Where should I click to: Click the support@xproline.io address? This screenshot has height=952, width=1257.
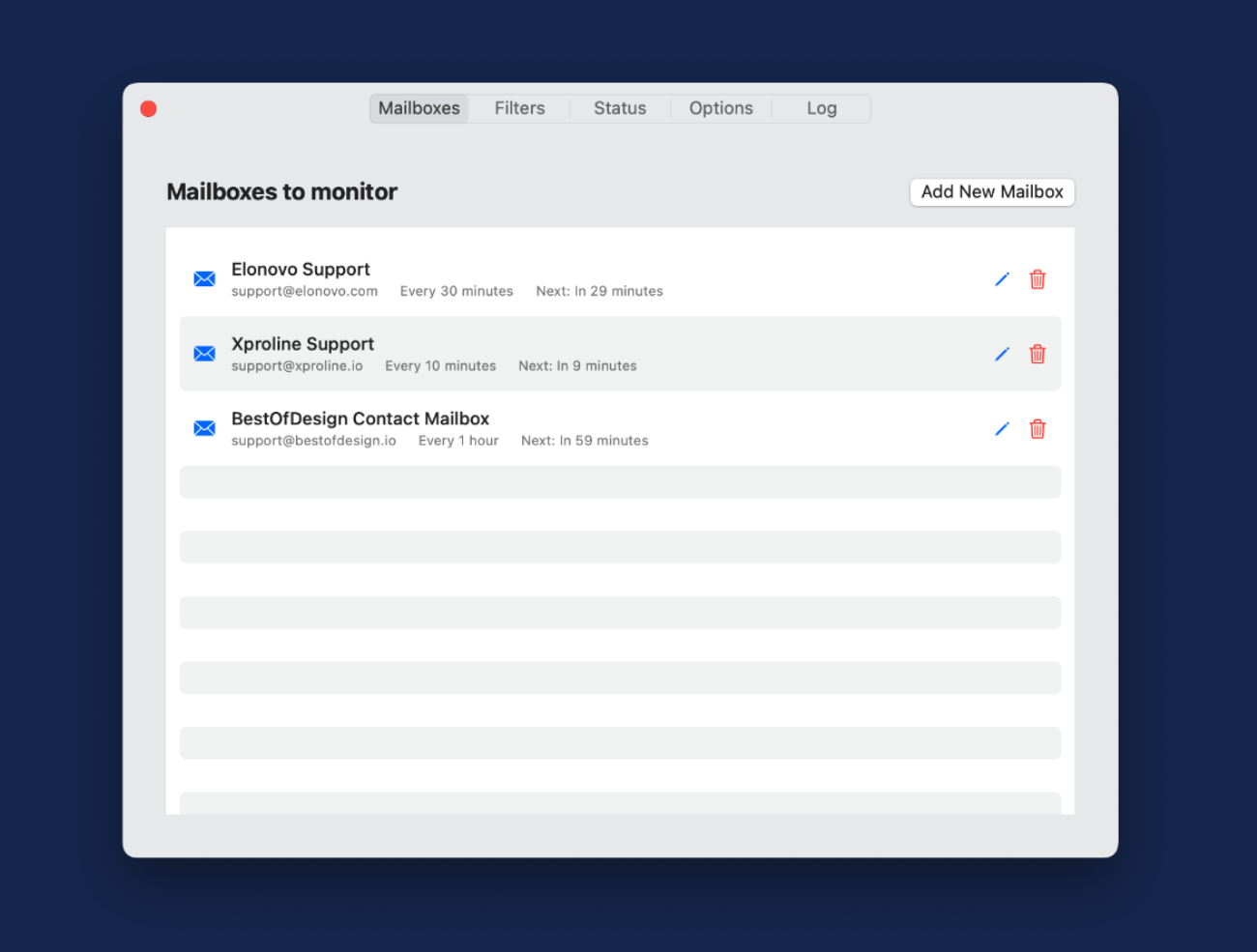pos(297,365)
